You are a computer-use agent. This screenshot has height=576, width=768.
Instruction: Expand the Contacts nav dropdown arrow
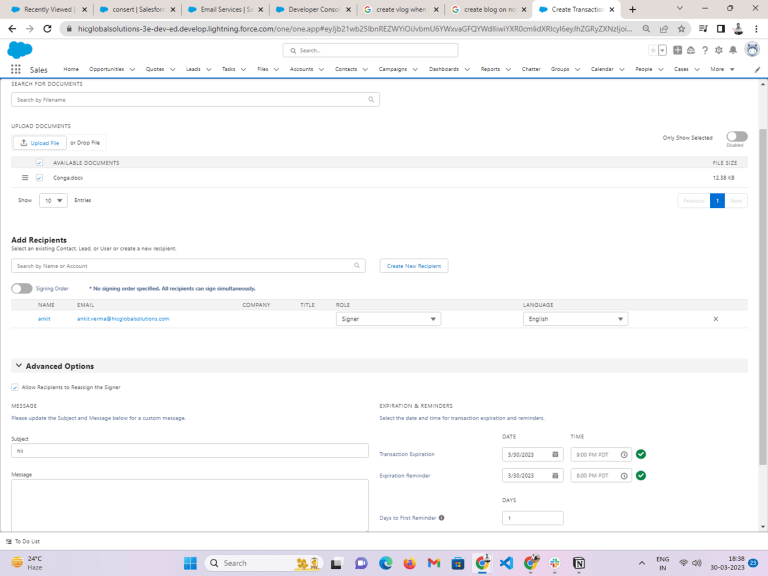point(365,70)
